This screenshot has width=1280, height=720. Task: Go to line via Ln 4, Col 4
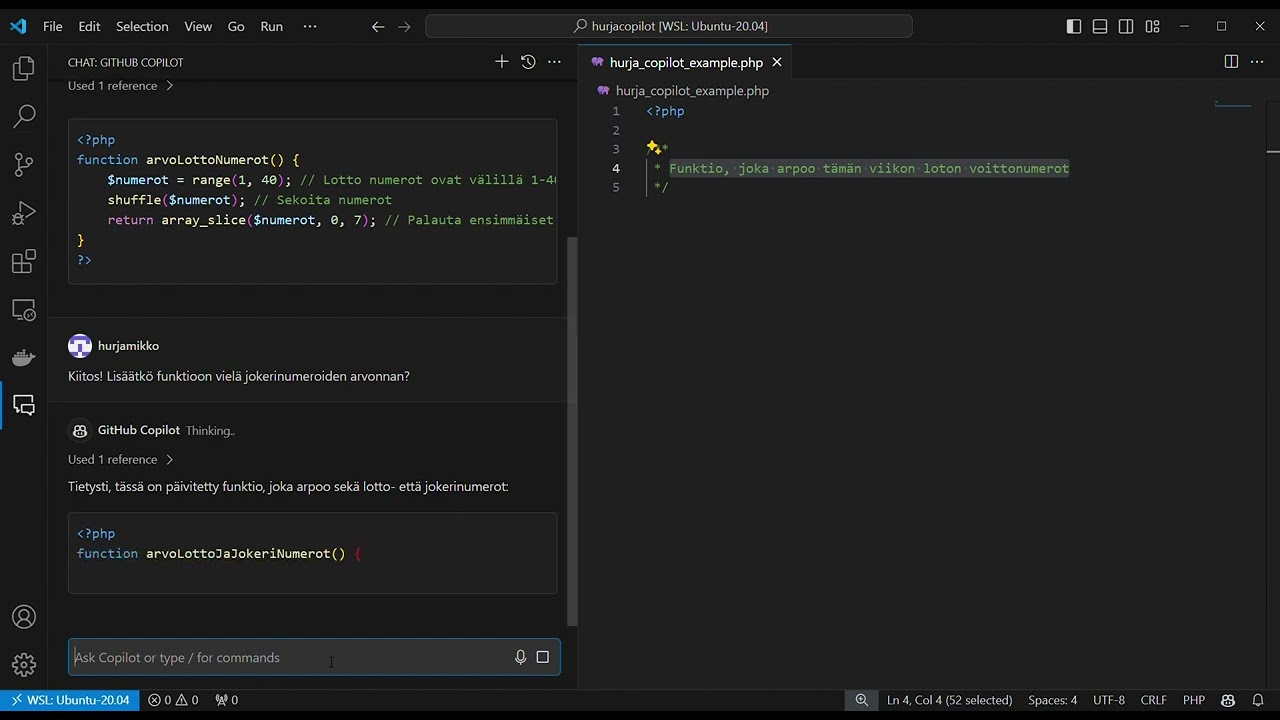(949, 700)
